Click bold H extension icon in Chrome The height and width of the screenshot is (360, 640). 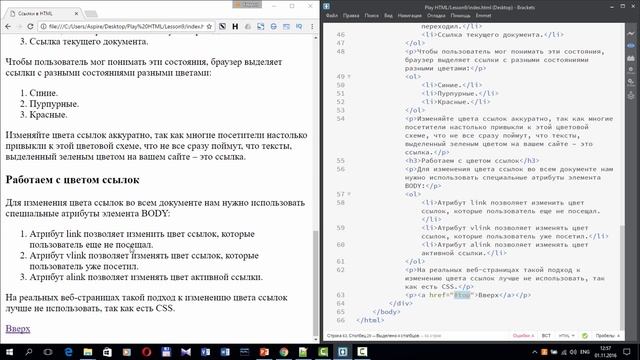point(235,26)
